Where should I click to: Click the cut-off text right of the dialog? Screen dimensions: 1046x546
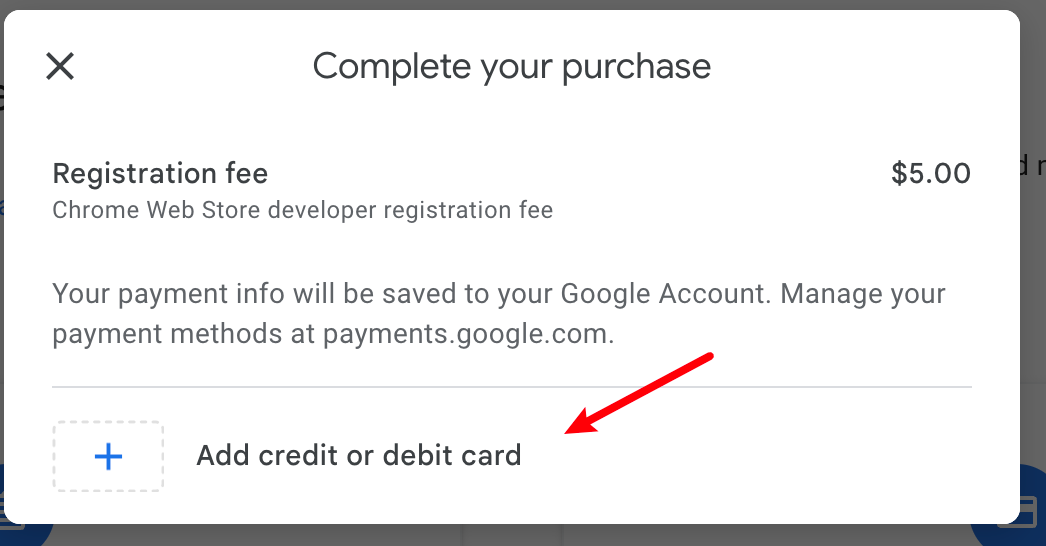tap(1033, 166)
